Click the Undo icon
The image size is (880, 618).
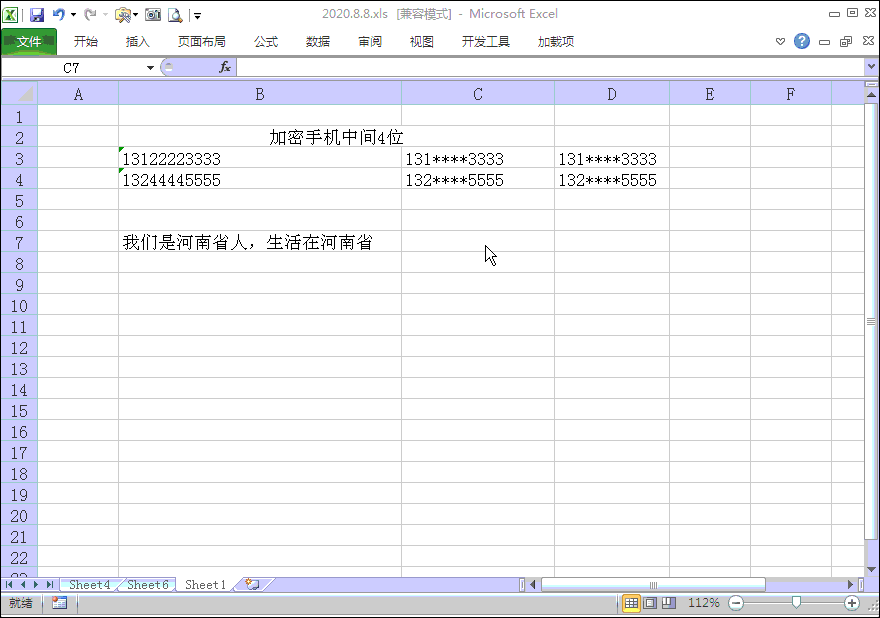coord(59,15)
